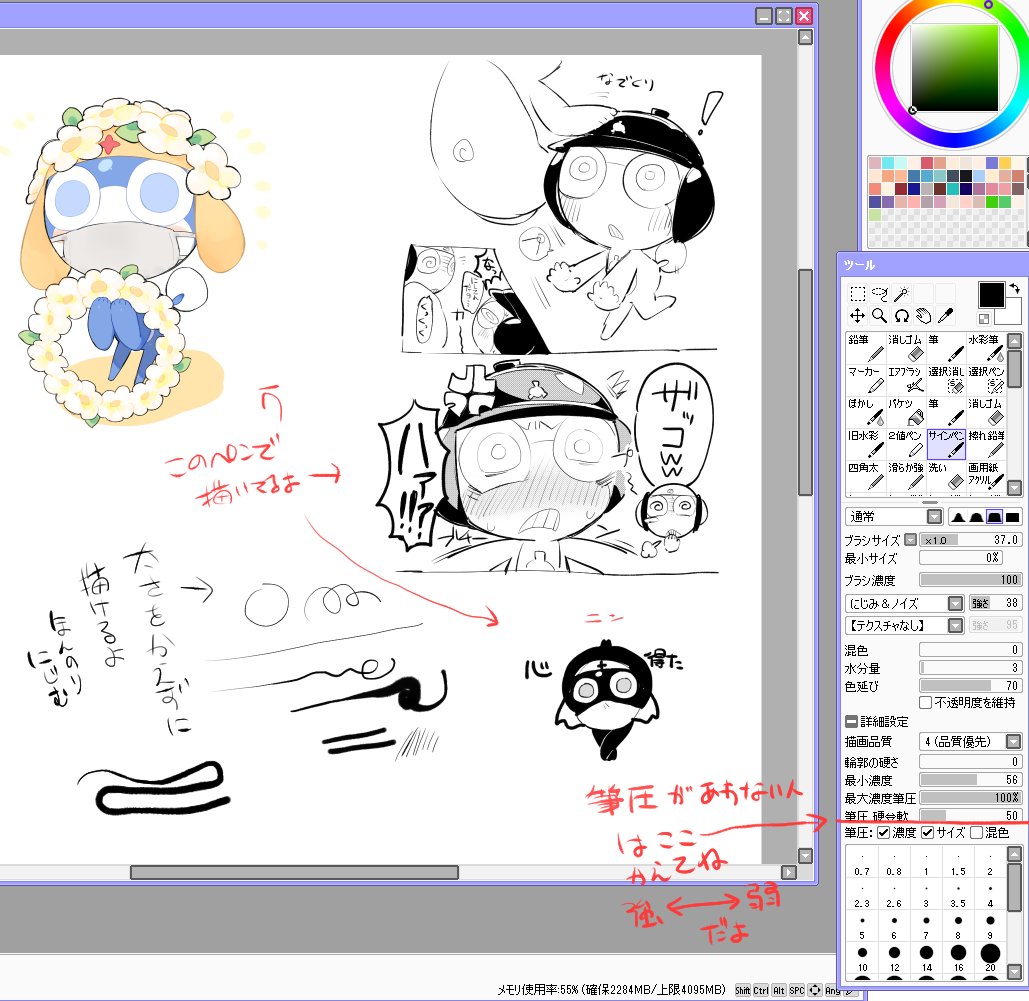
Task: Adjust the ブラシ濃度 density slider
Action: coord(970,580)
